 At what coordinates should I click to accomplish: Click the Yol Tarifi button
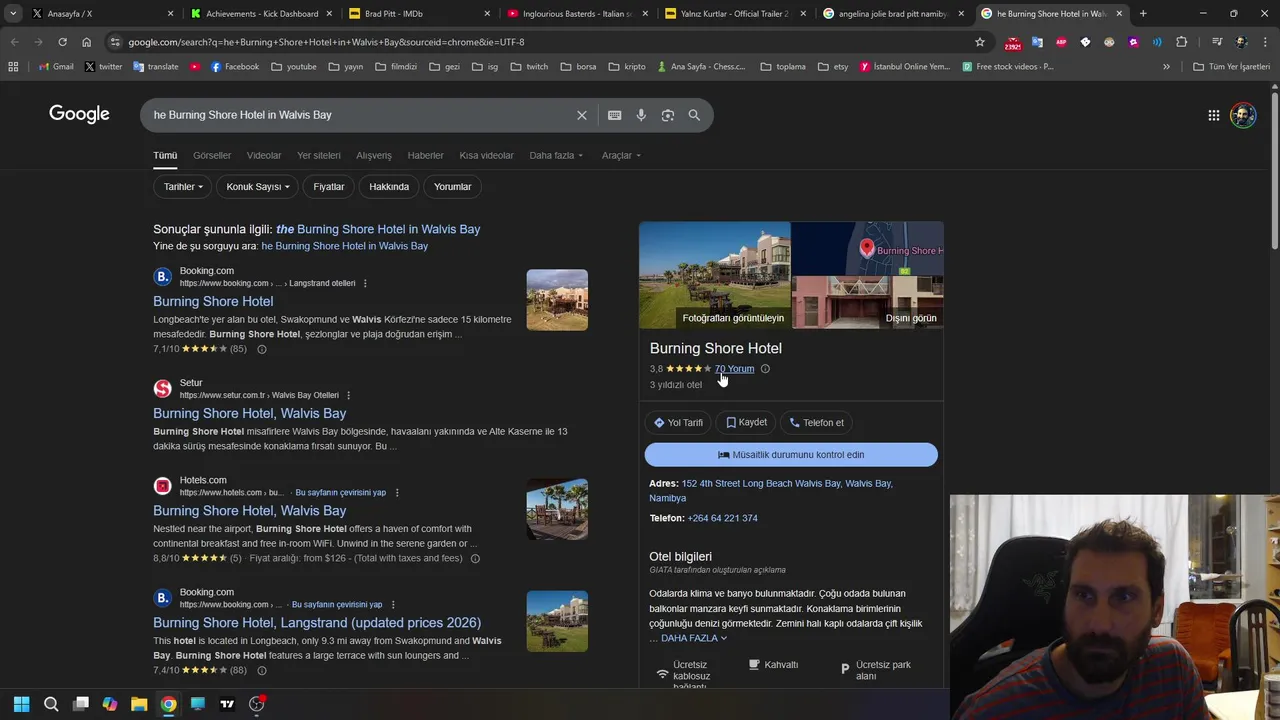[x=678, y=423]
